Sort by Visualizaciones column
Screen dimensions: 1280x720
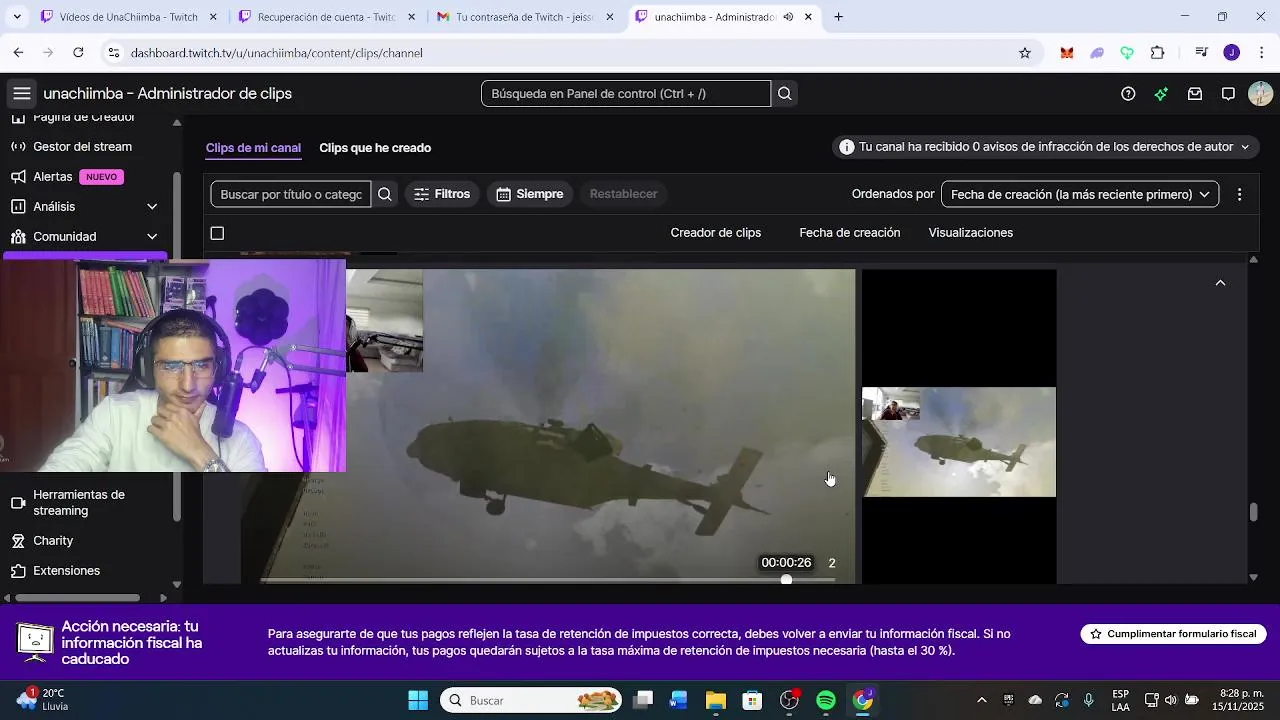[x=971, y=233]
